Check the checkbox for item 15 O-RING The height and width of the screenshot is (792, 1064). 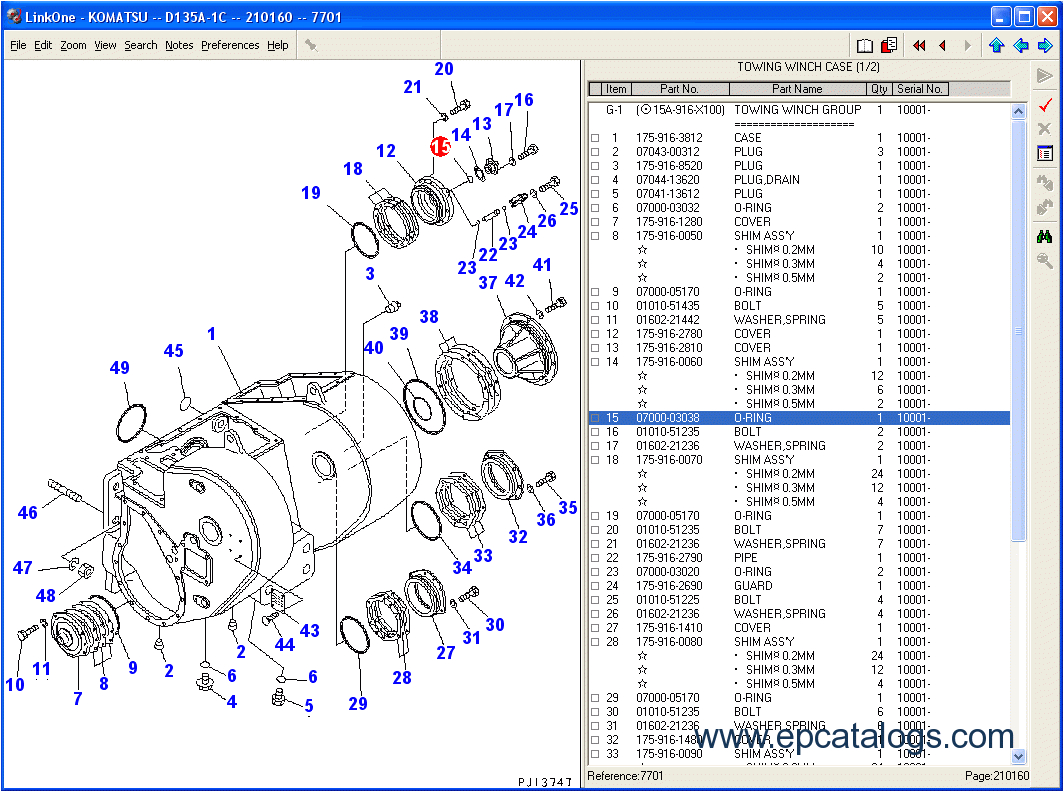pos(595,418)
